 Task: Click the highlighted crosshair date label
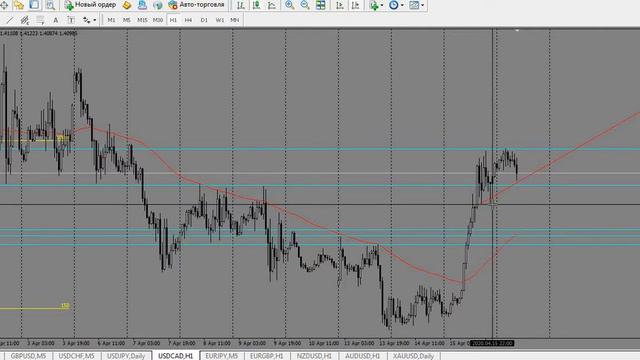[x=492, y=343]
